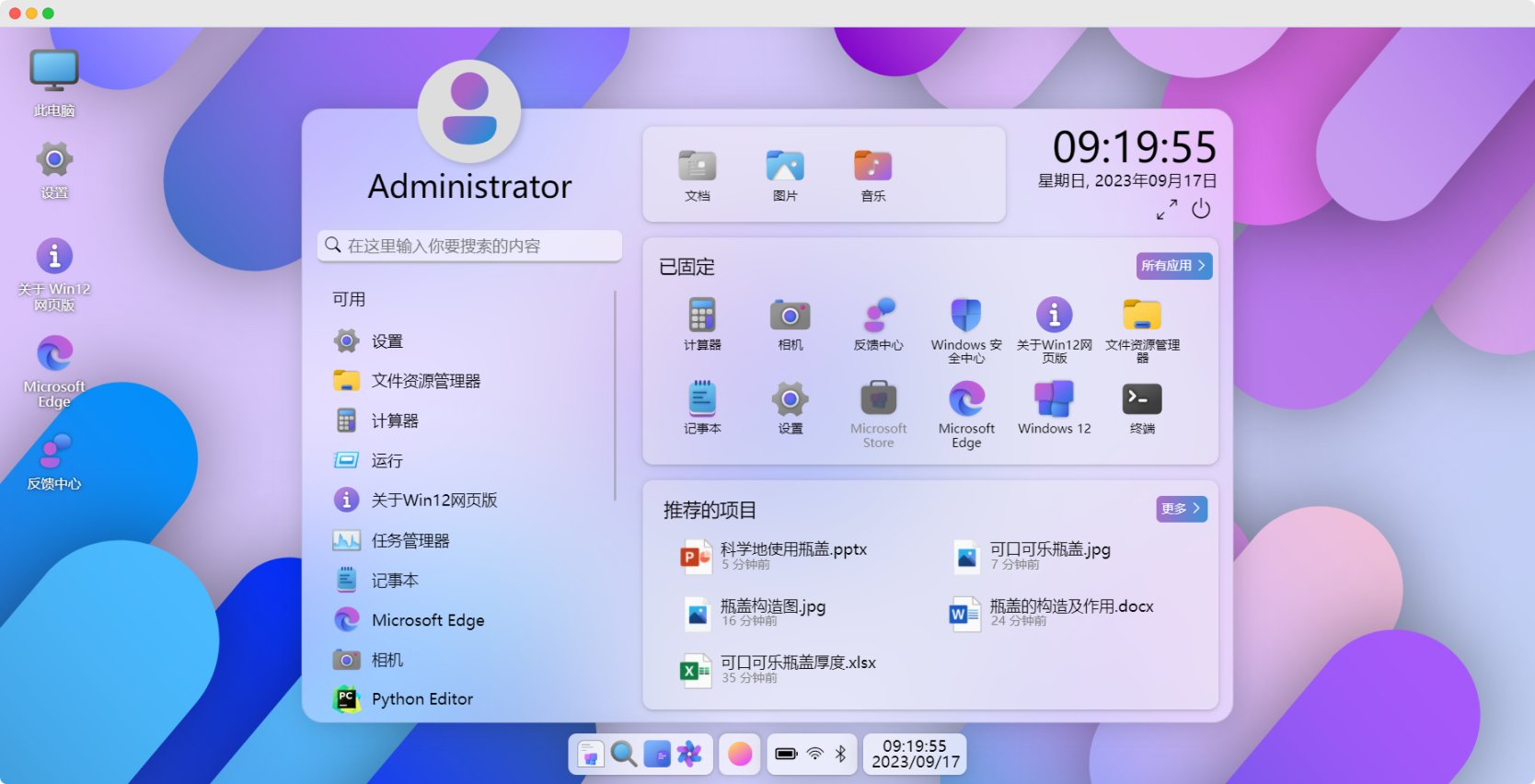Image resolution: width=1535 pixels, height=784 pixels.
Task: Open 文件资源管理器 in the pinned apps grid
Action: click(1142, 329)
